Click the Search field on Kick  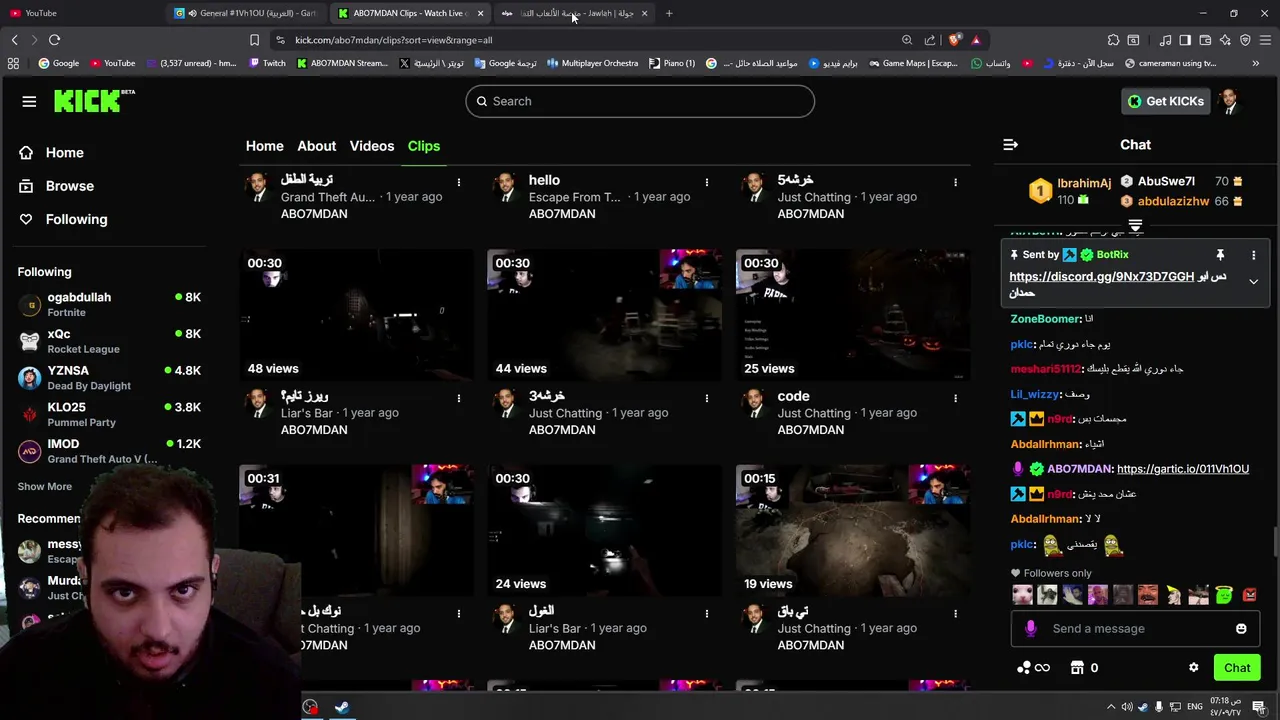click(640, 101)
